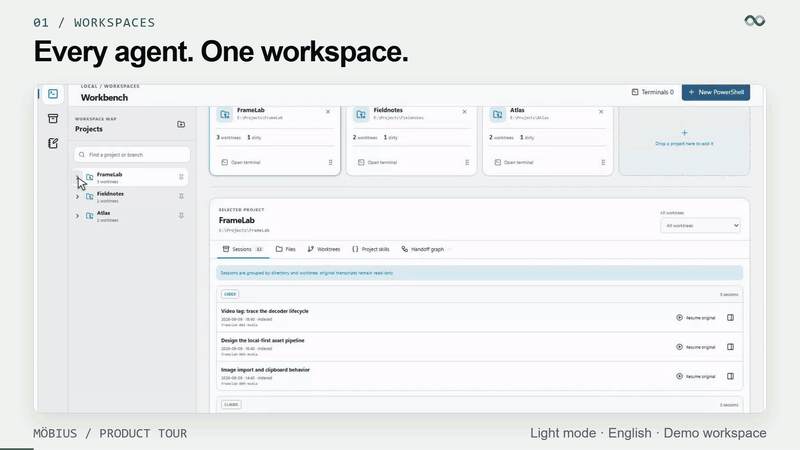Close the Fieldnotes project card
Screen dimensions: 800x450
tap(464, 112)
